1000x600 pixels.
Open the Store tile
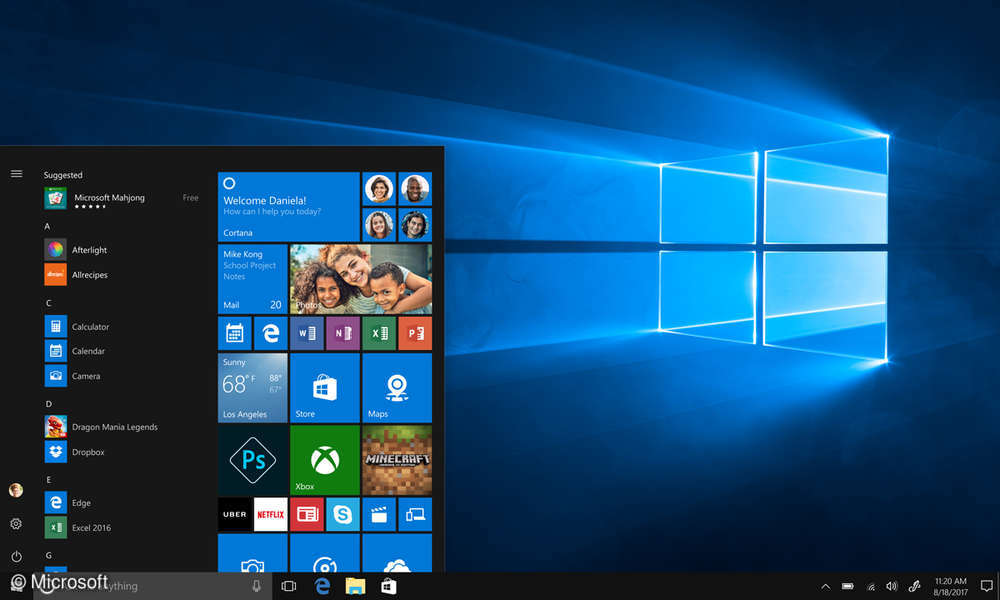(x=324, y=388)
